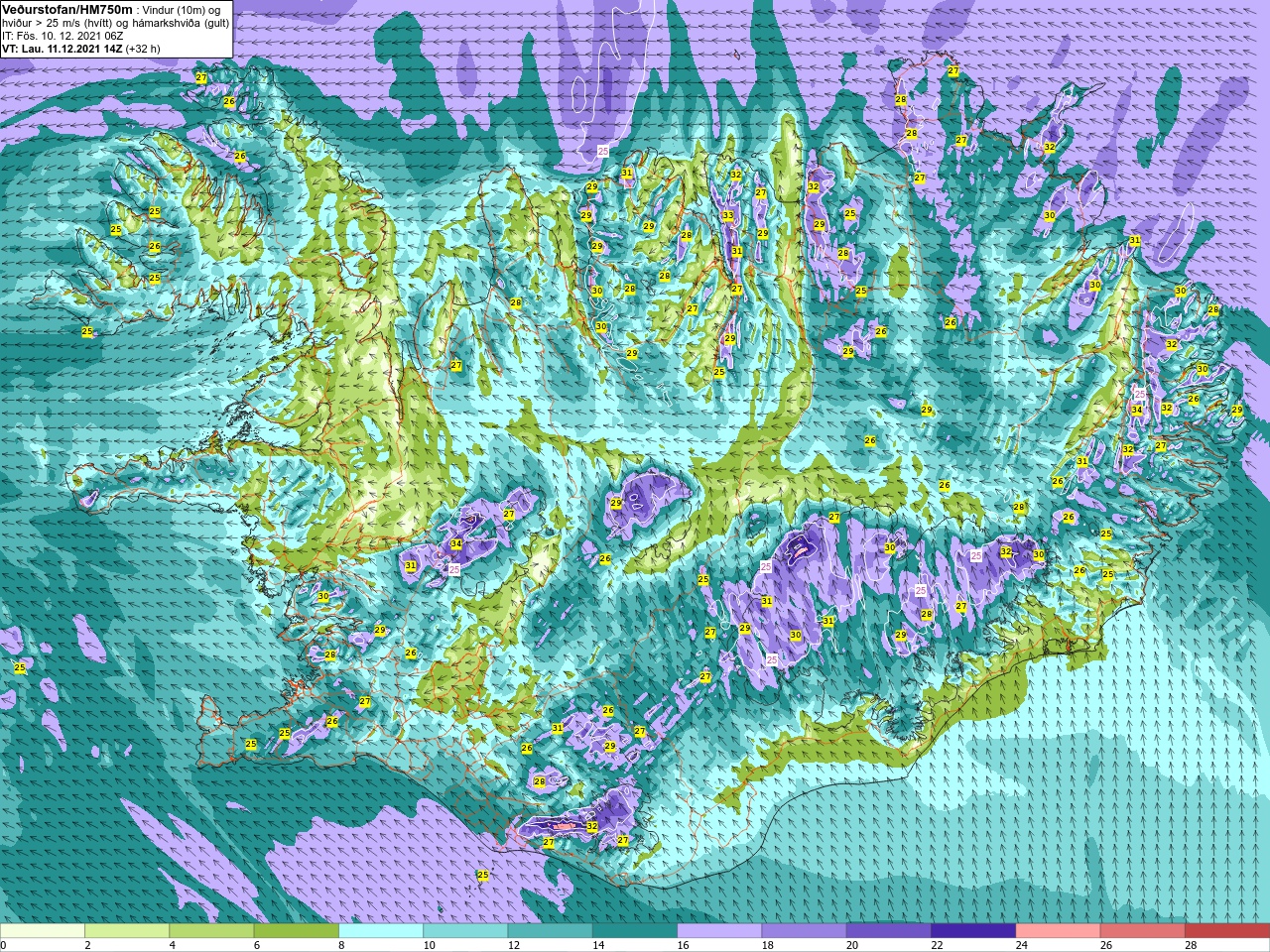Viewport: 1270px width, 952px height.
Task: Click the 'VT: Lau. 11.12.2021 14Z (+32 h)' line
Action: pyautogui.click(x=81, y=48)
